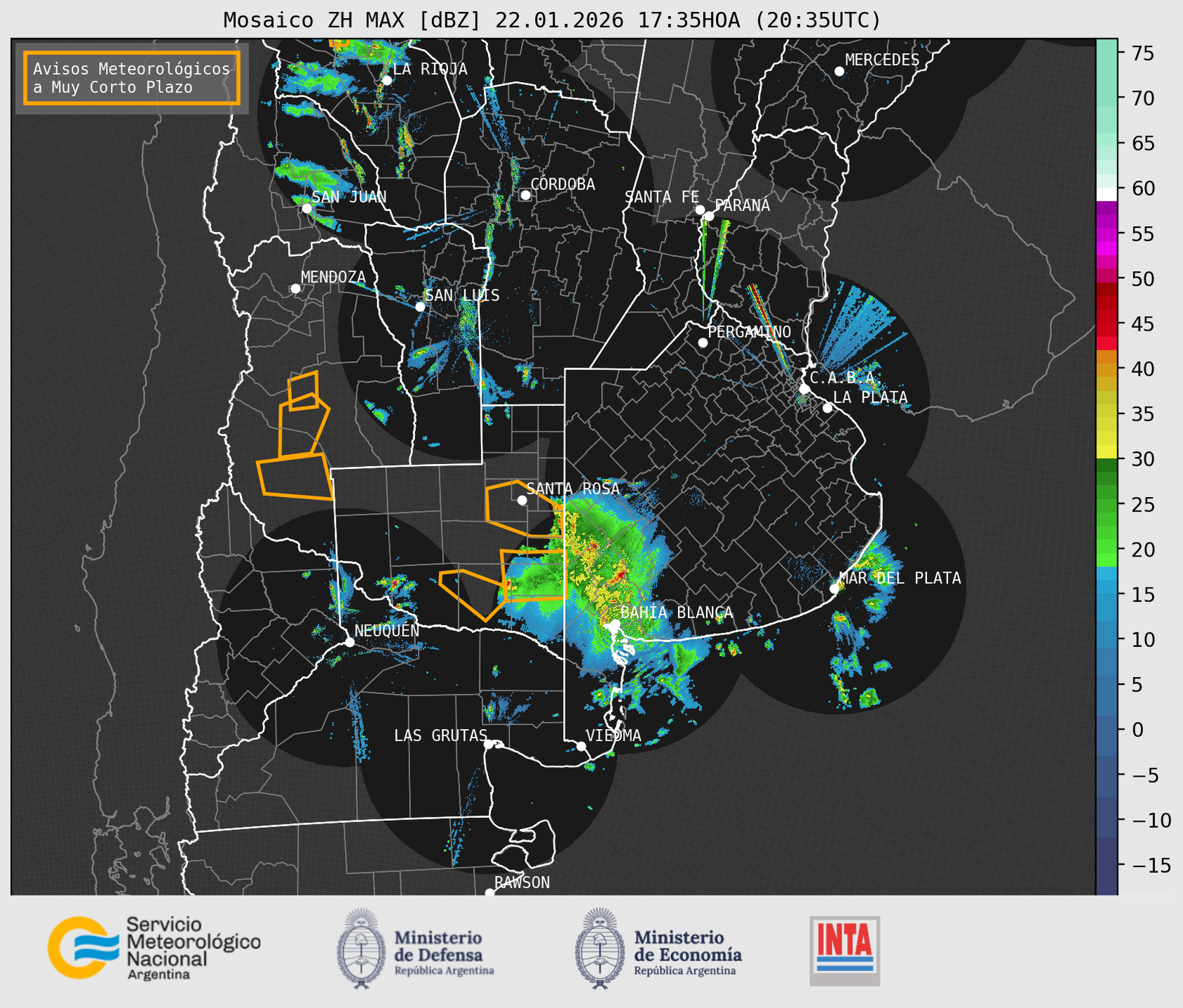
Task: Select the SANTA FE city marker
Action: (700, 210)
